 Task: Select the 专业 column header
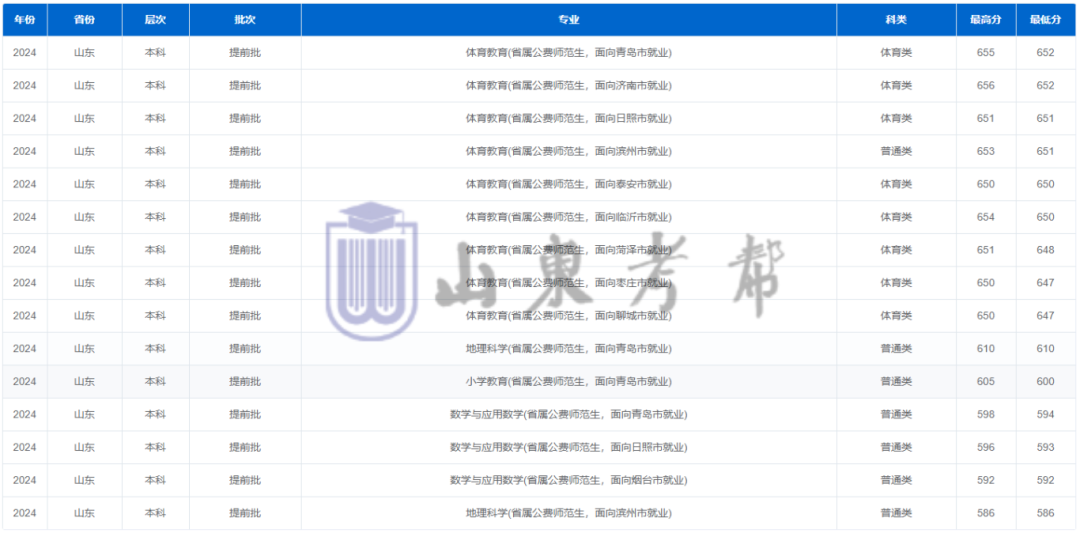568,20
